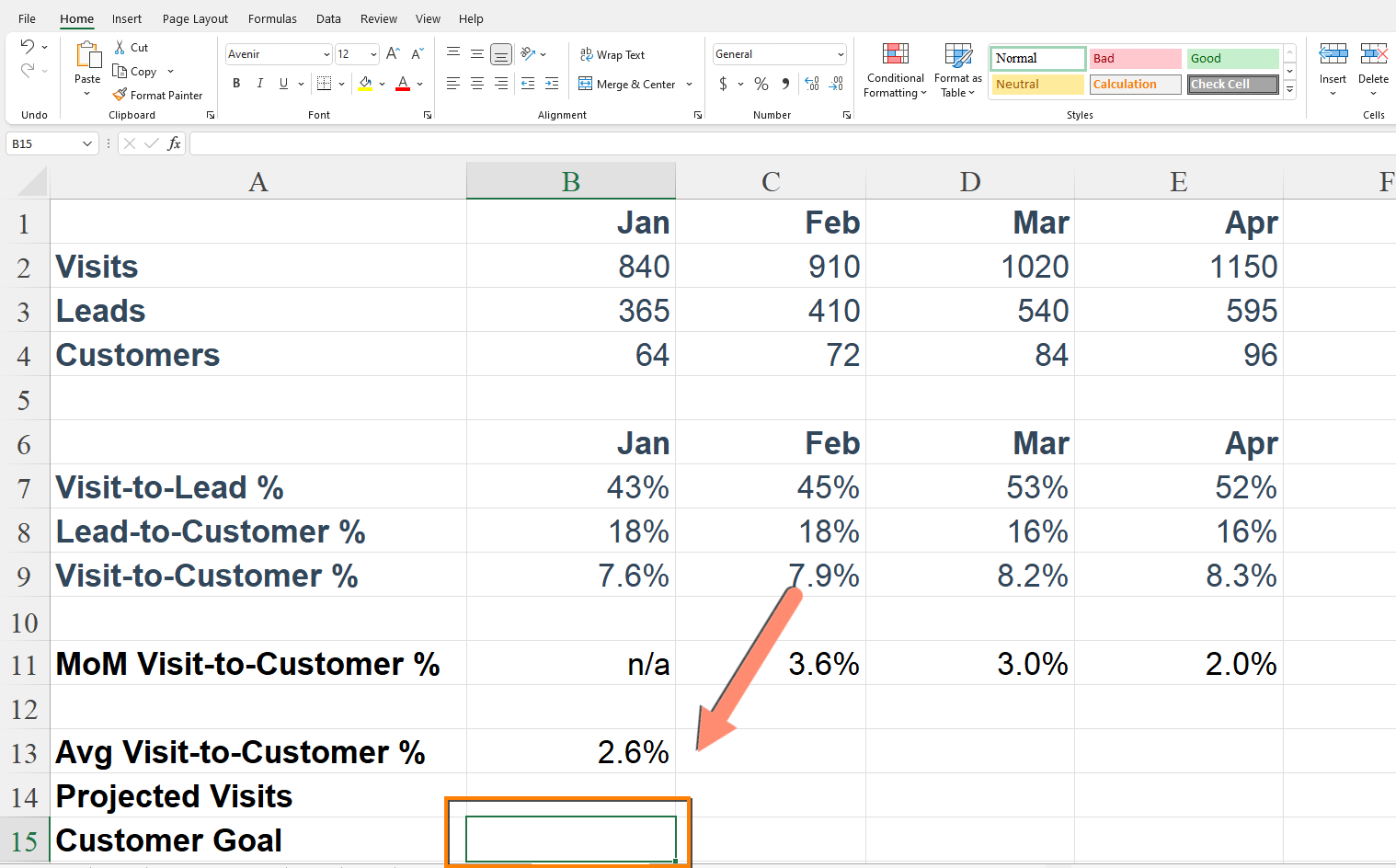1396x868 pixels.
Task: Open the font name dropdown showing Avenir
Action: [x=326, y=54]
